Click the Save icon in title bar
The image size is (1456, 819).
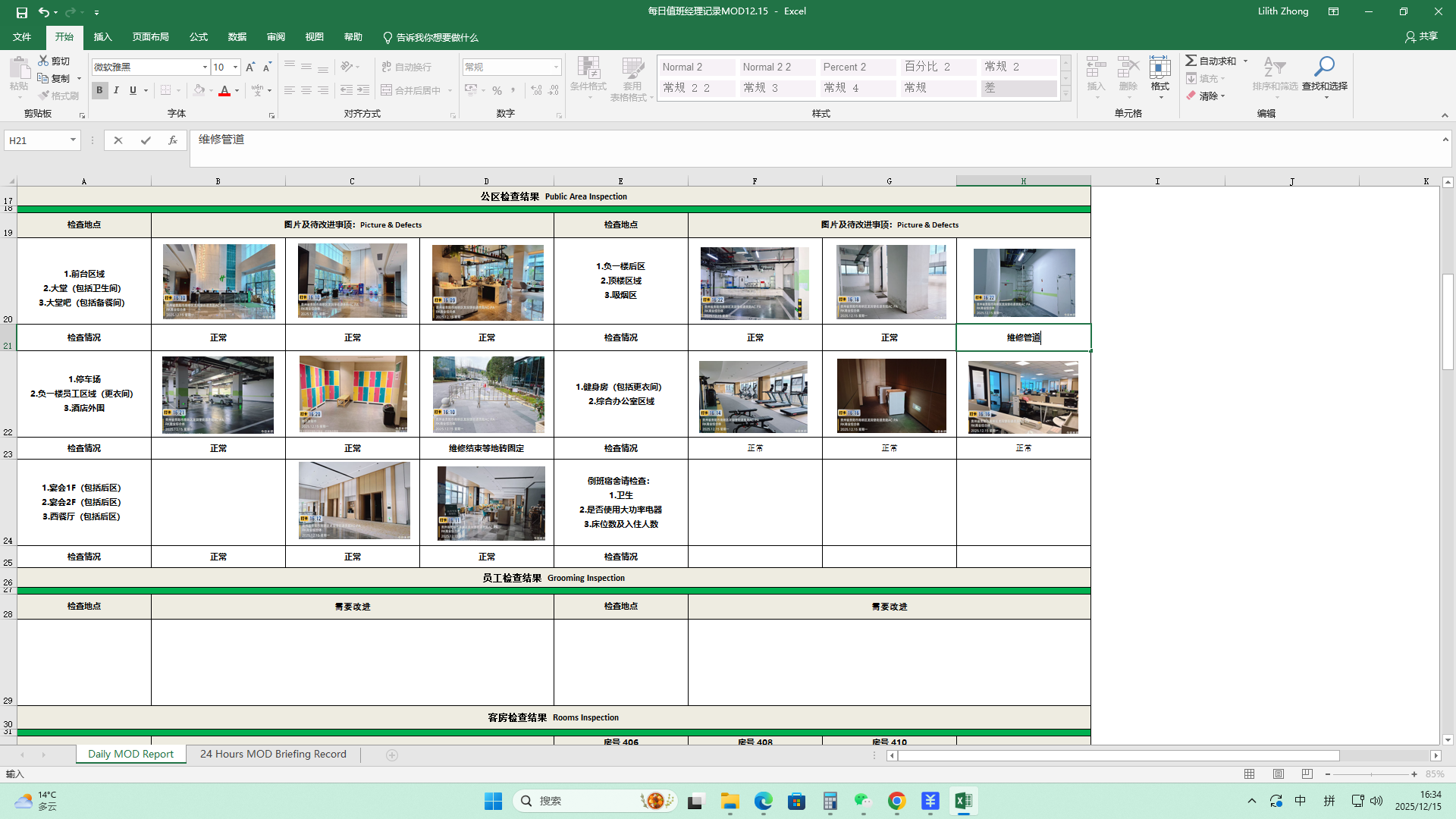pos(22,12)
